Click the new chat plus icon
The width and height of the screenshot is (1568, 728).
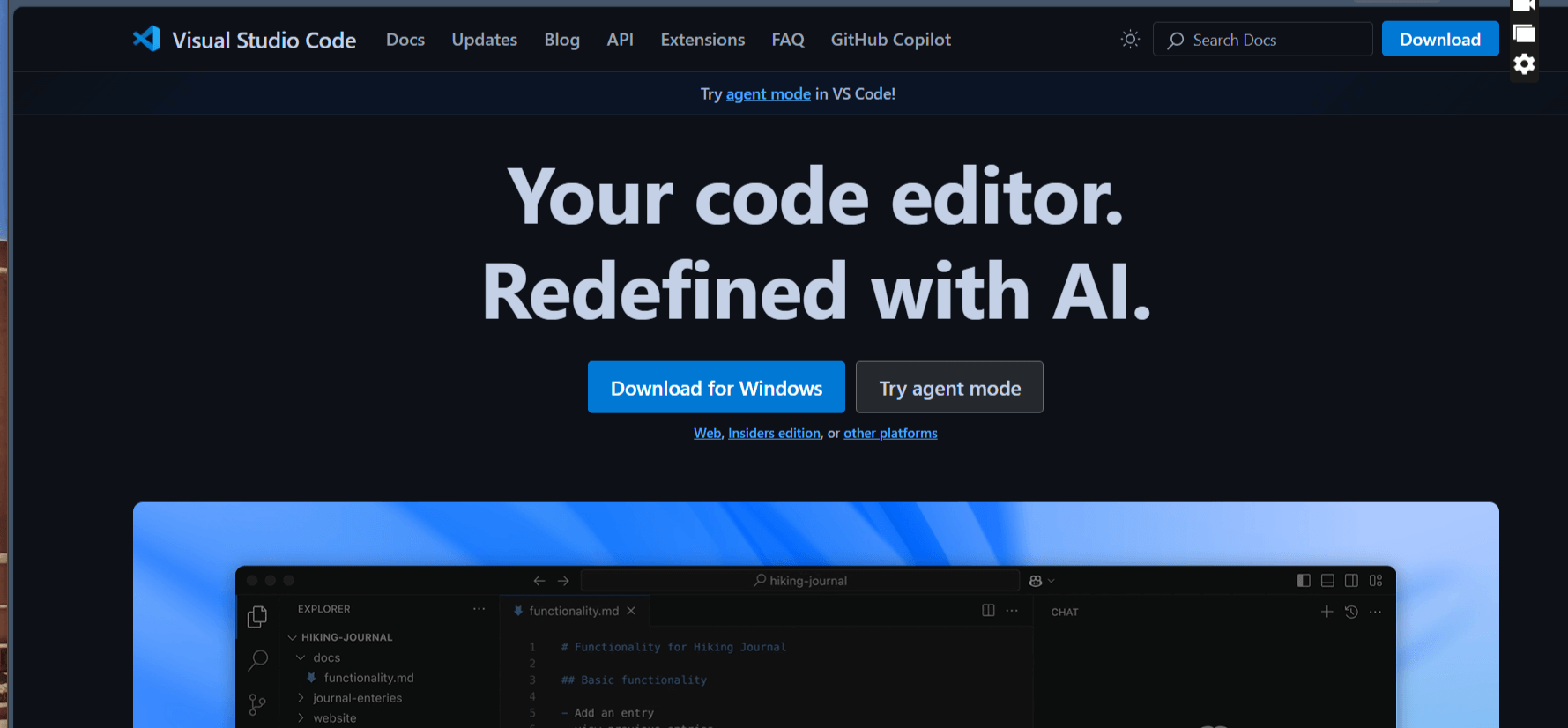(1326, 612)
